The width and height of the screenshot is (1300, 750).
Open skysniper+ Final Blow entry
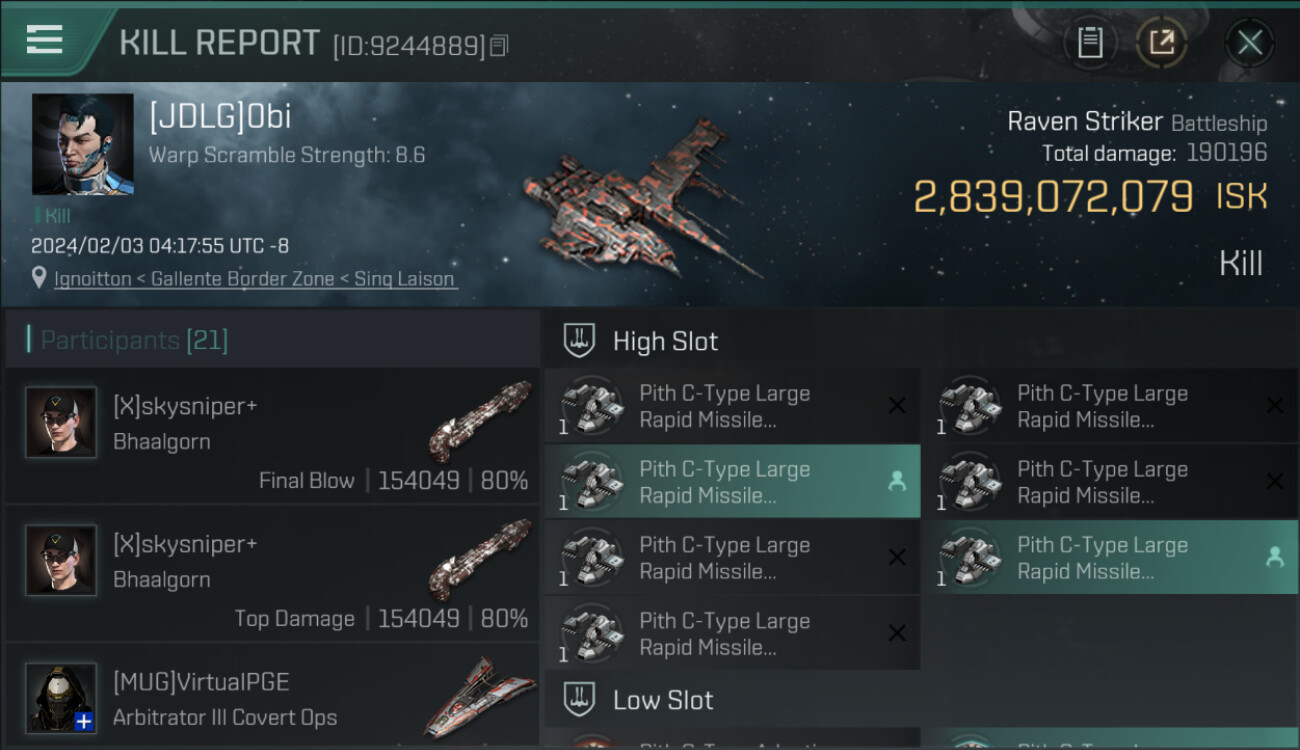point(272,435)
